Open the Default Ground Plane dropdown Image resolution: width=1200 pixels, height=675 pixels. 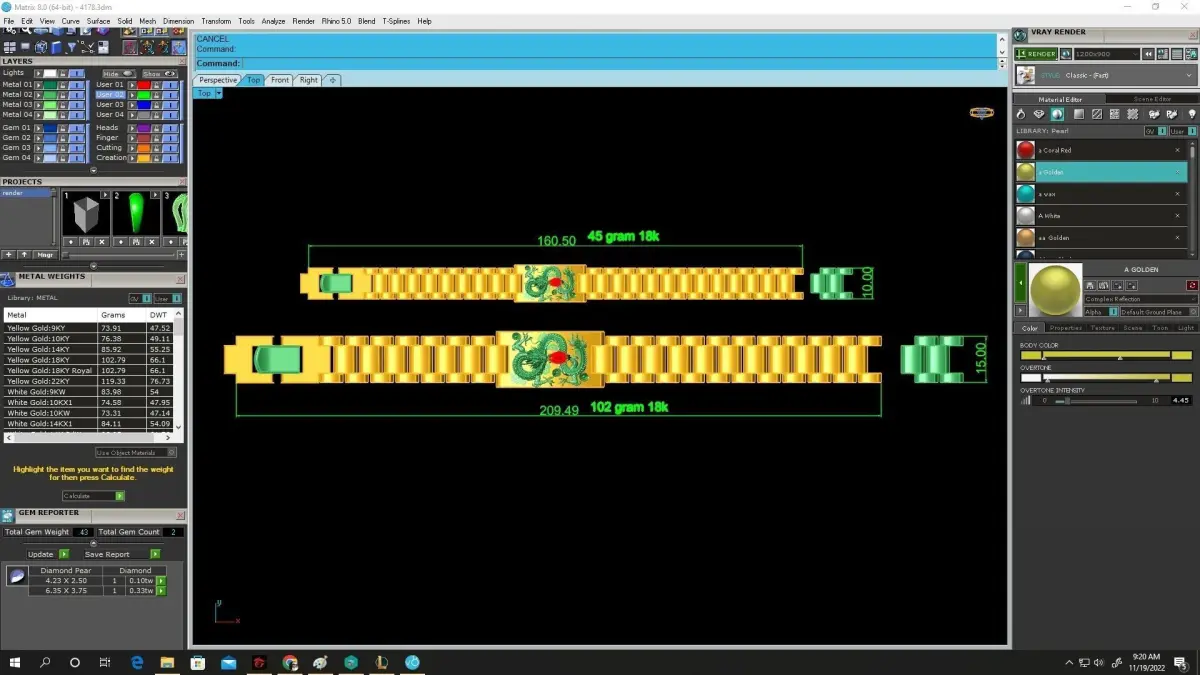1158,312
